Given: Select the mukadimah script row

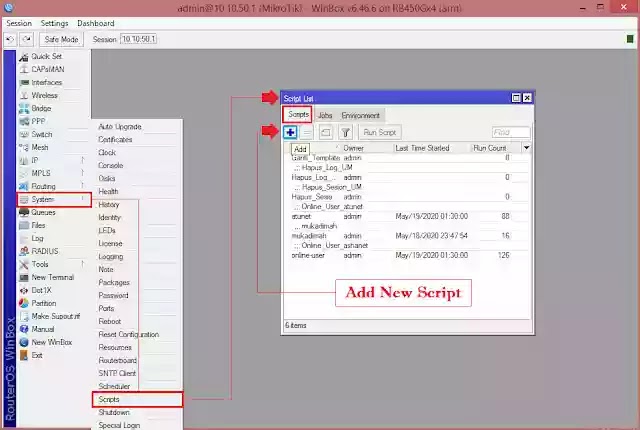Looking at the screenshot, I should pyautogui.click(x=407, y=236).
